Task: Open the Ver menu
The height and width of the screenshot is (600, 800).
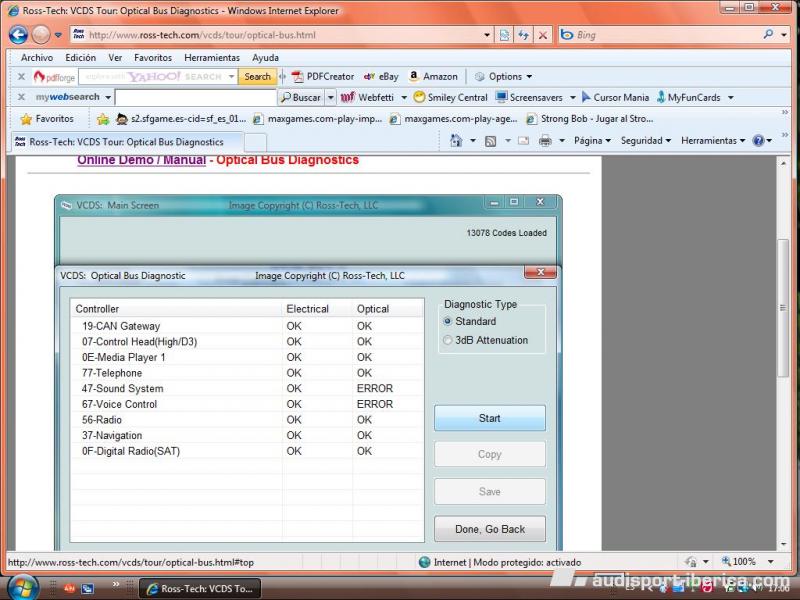Action: tap(115, 58)
